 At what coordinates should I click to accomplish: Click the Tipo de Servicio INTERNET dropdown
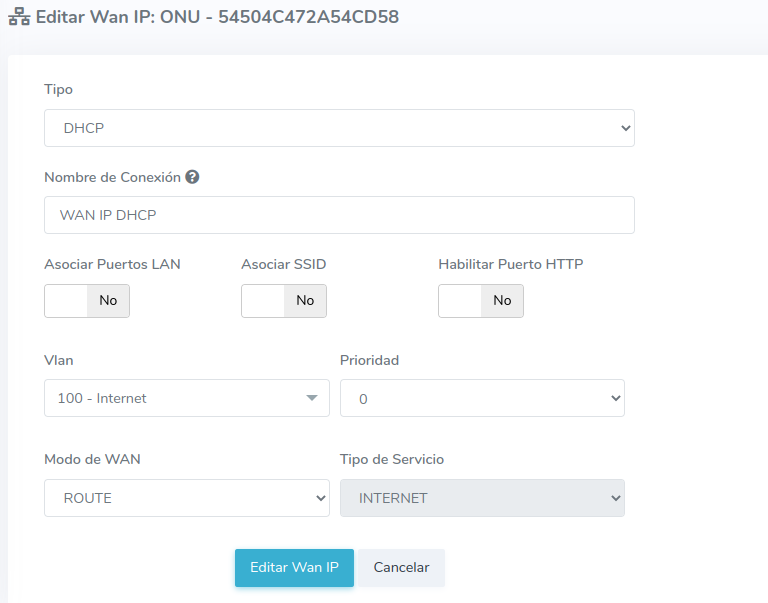click(x=482, y=498)
